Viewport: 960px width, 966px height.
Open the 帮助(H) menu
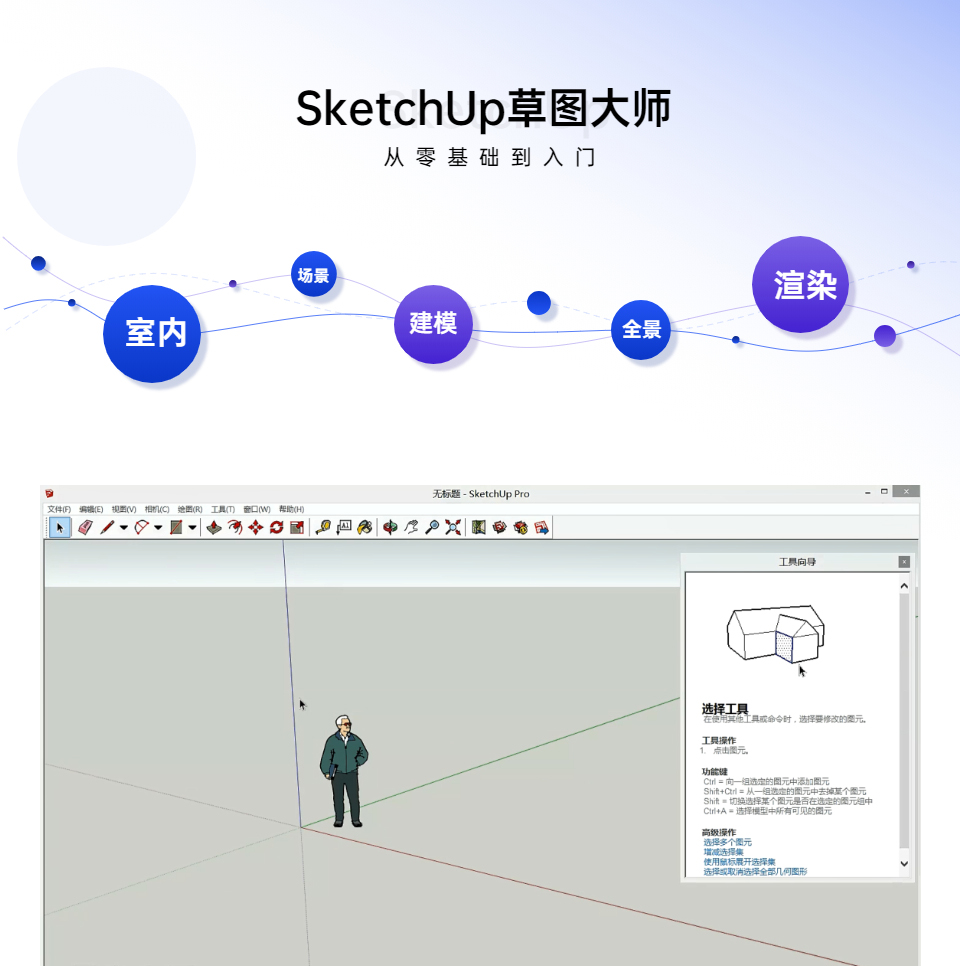click(x=291, y=509)
